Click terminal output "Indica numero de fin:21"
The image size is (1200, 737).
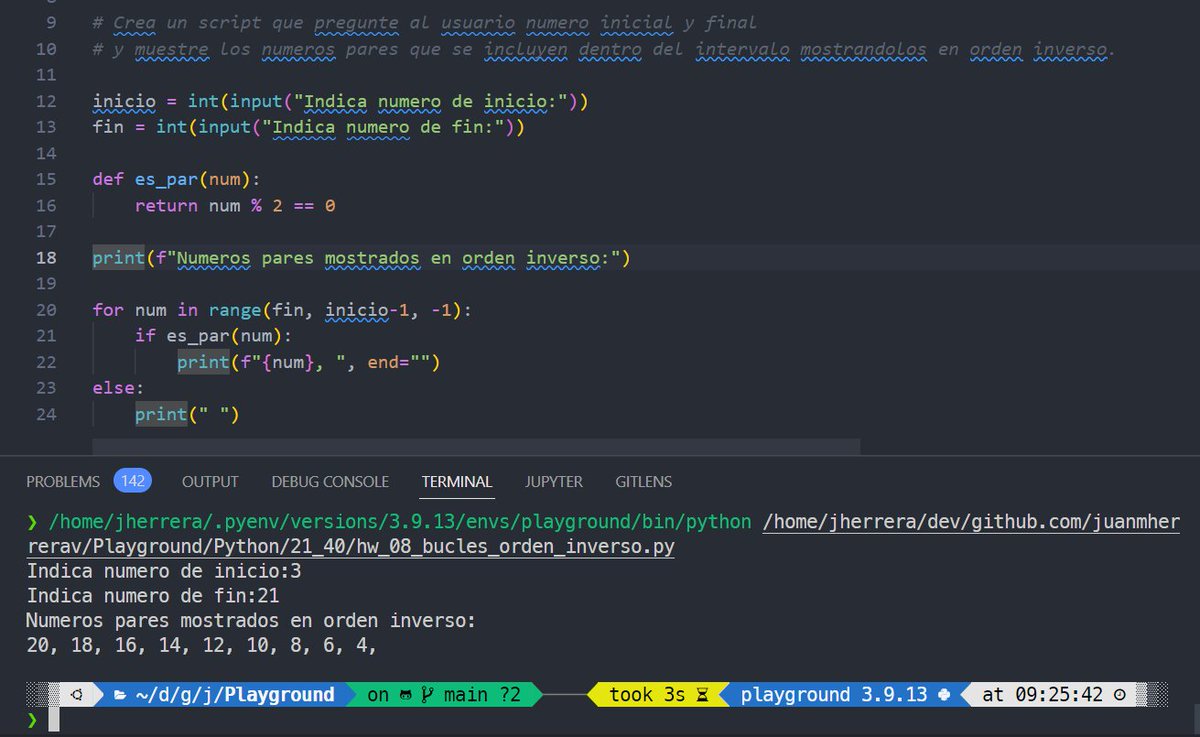point(153,597)
